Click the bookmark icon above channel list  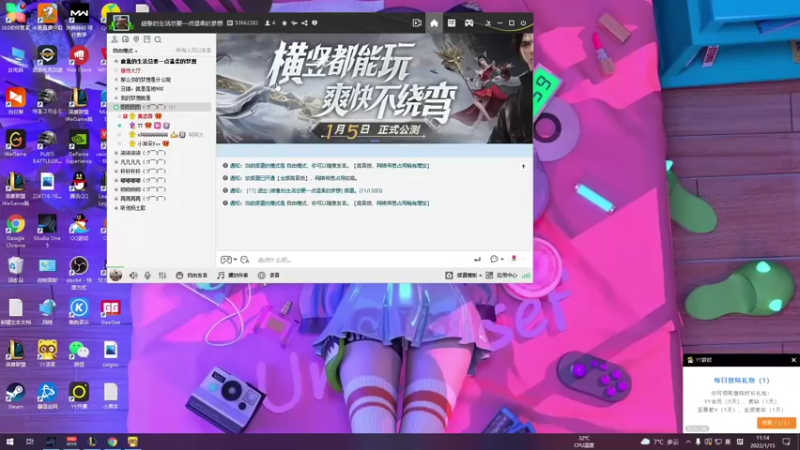pyautogui.click(x=147, y=39)
